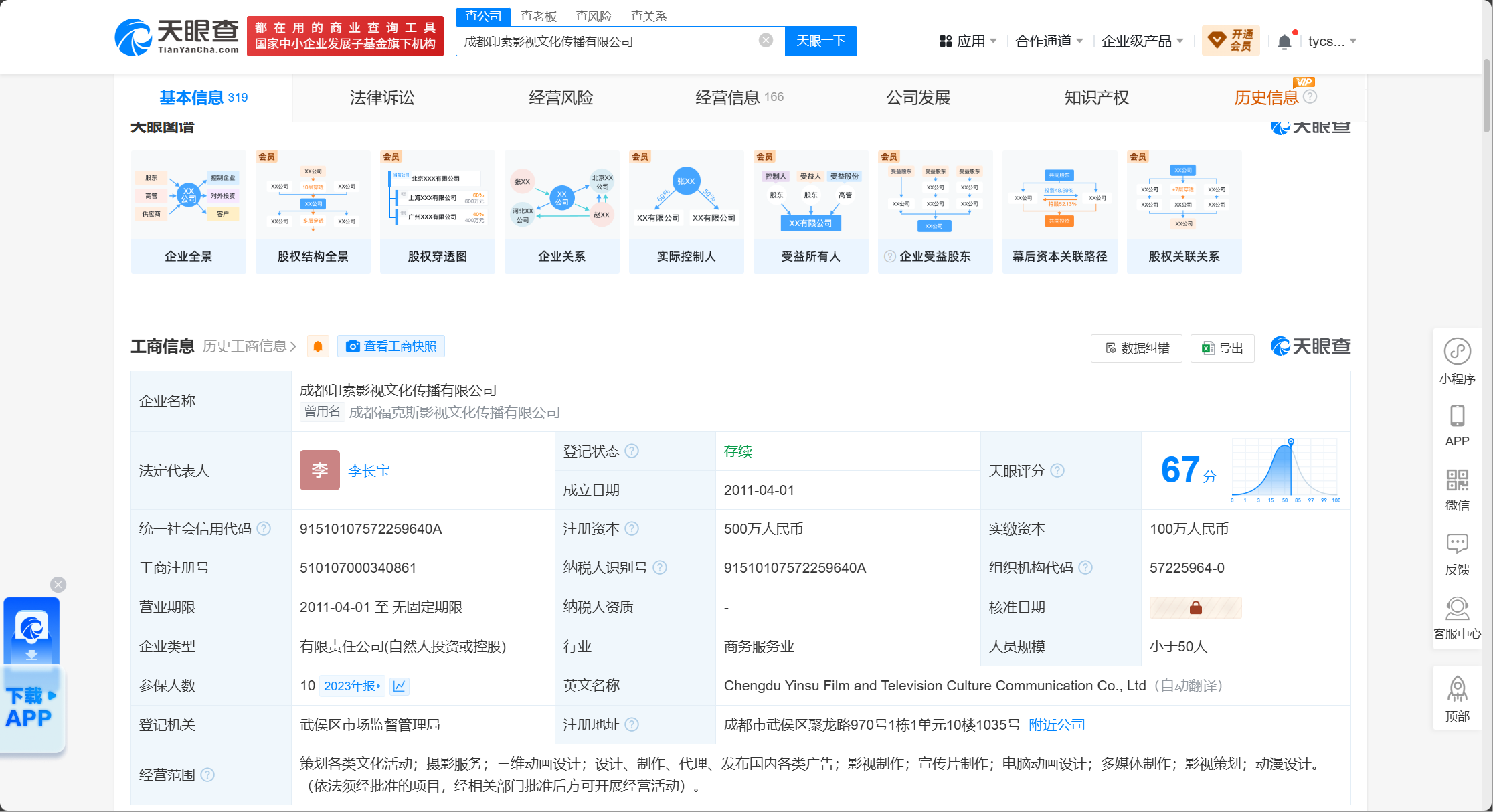
Task: Switch to 查关系 search tab
Action: coord(648,16)
